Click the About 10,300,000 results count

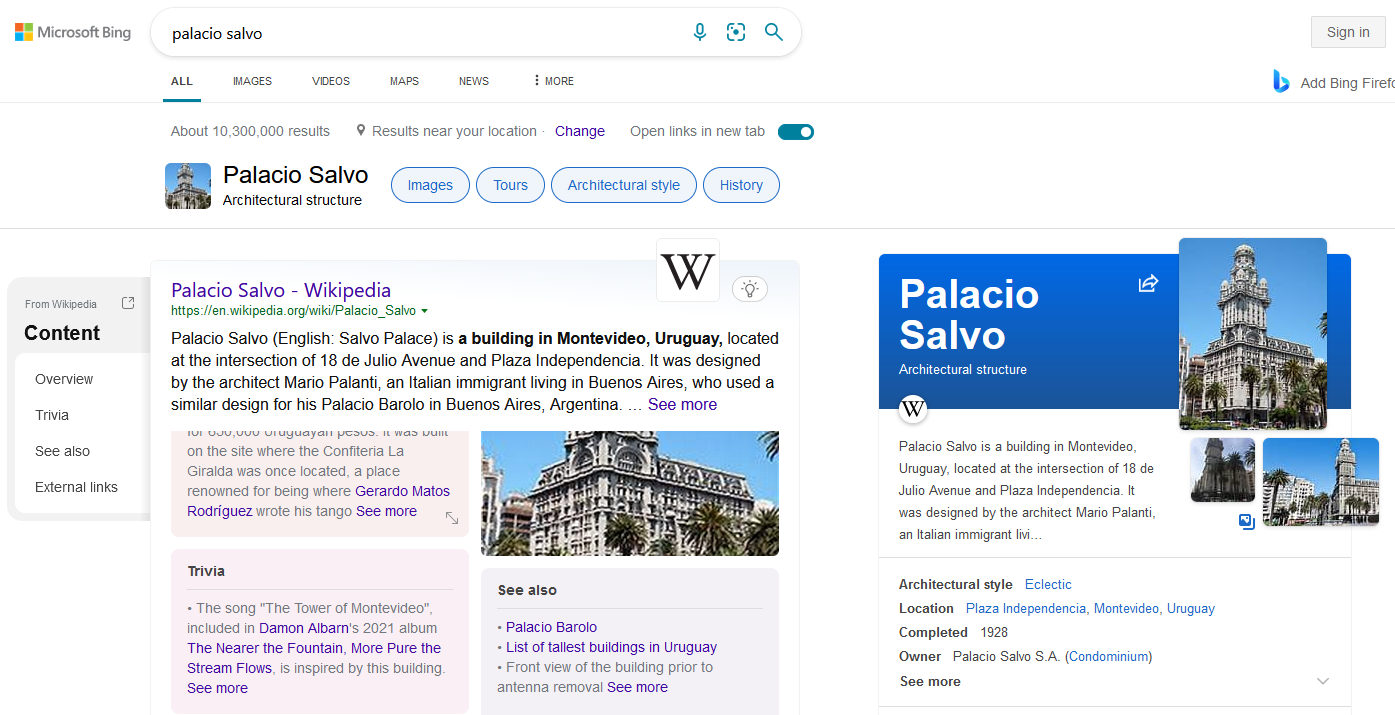pyautogui.click(x=250, y=131)
